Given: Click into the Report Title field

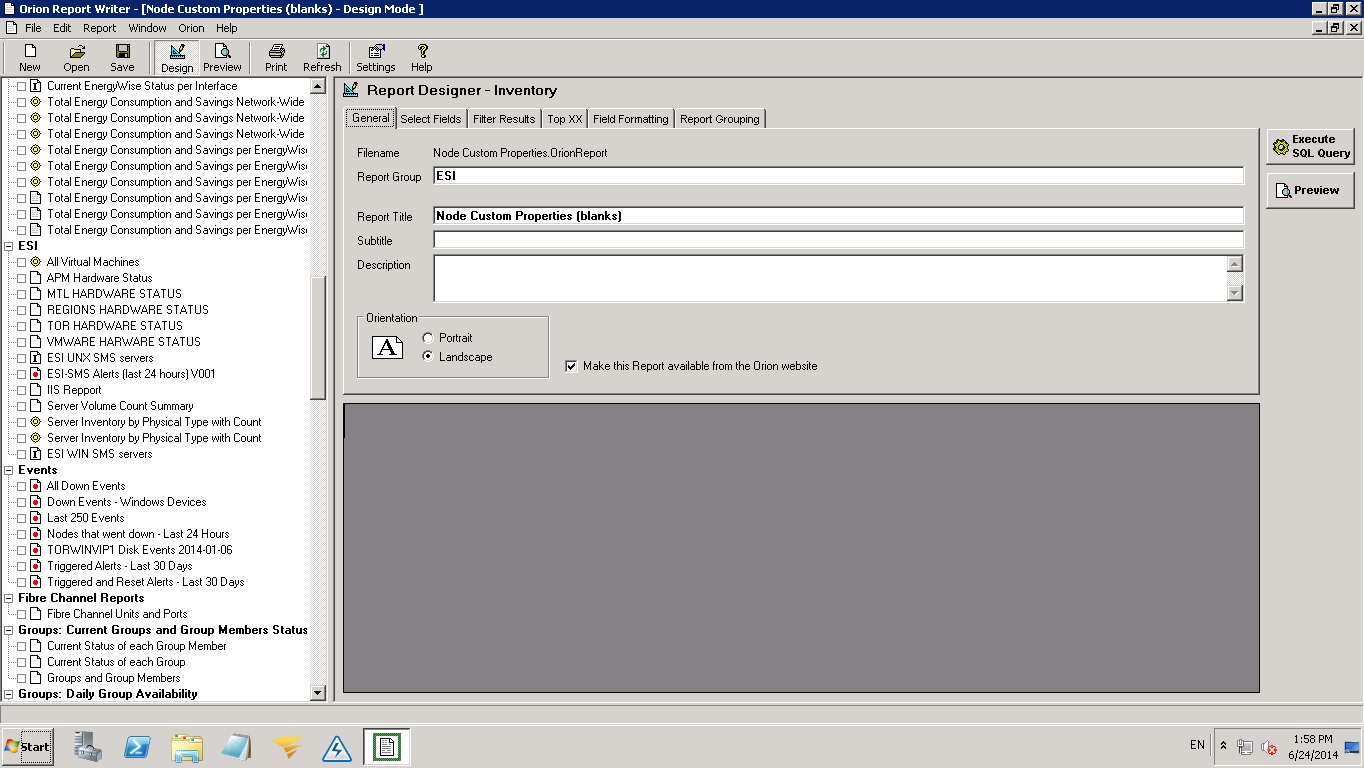Looking at the screenshot, I should pyautogui.click(x=838, y=216).
